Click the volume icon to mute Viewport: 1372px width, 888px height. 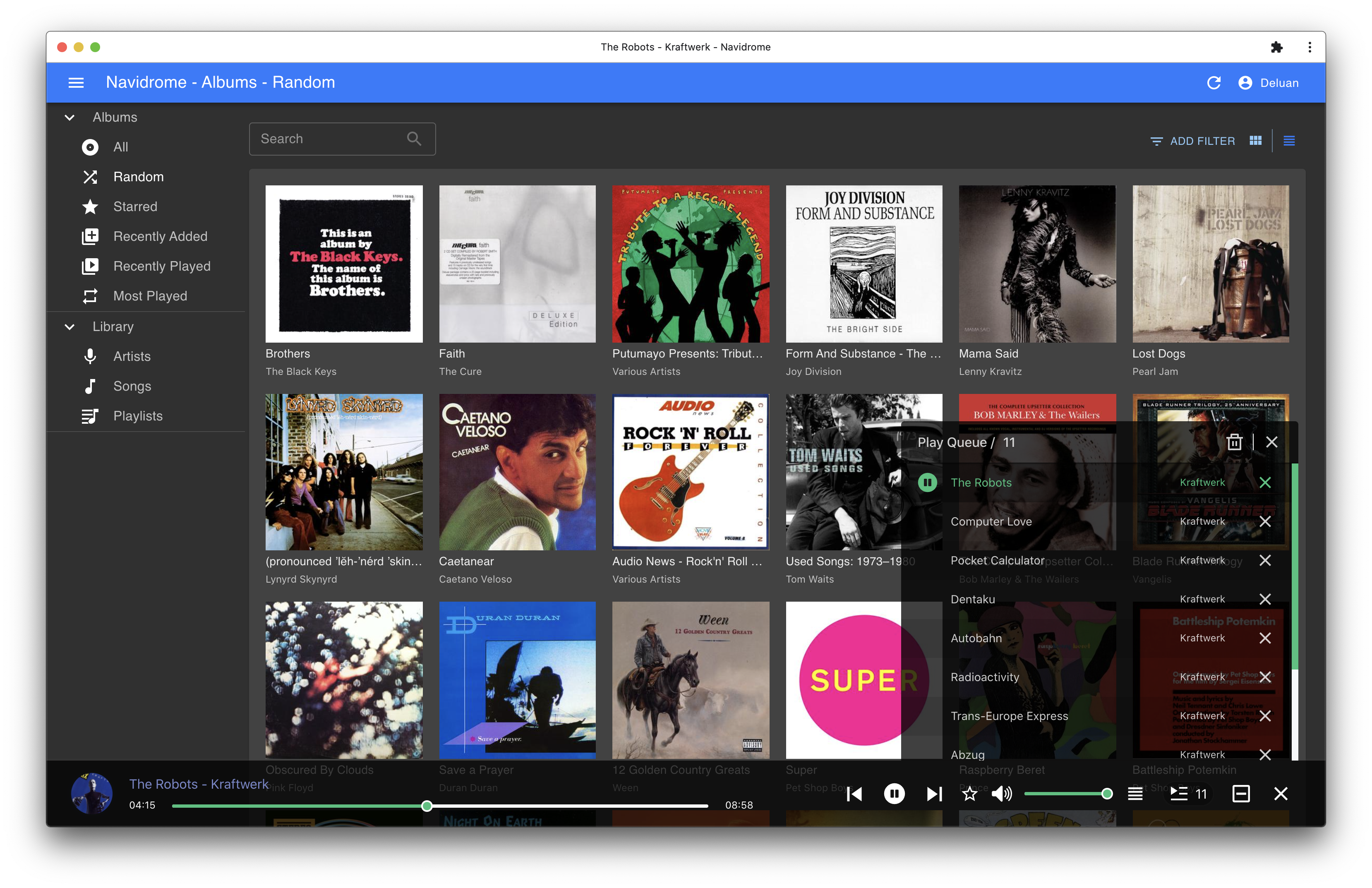click(1001, 795)
